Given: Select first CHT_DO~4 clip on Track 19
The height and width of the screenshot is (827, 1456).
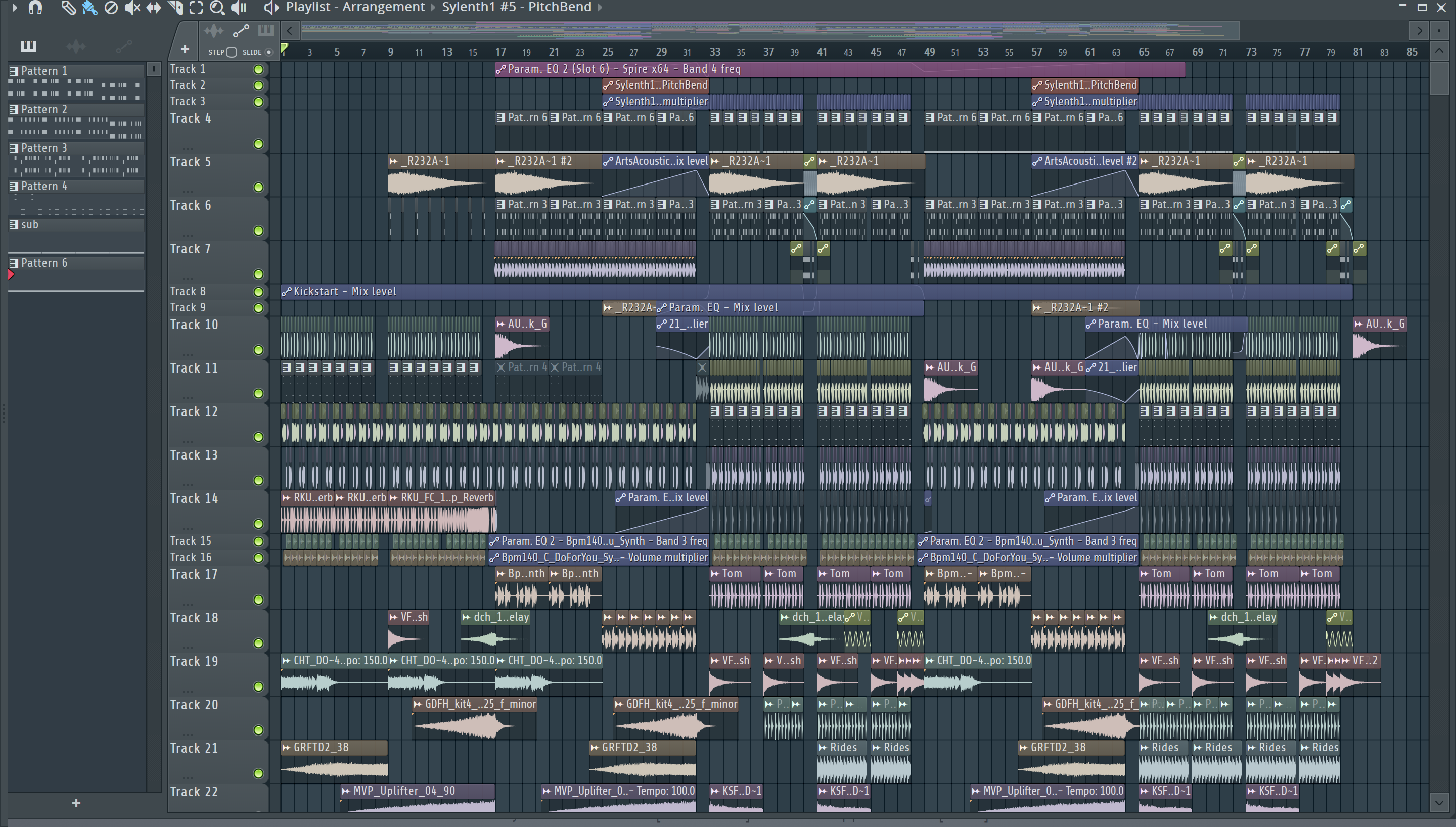Looking at the screenshot, I should pyautogui.click(x=334, y=674).
